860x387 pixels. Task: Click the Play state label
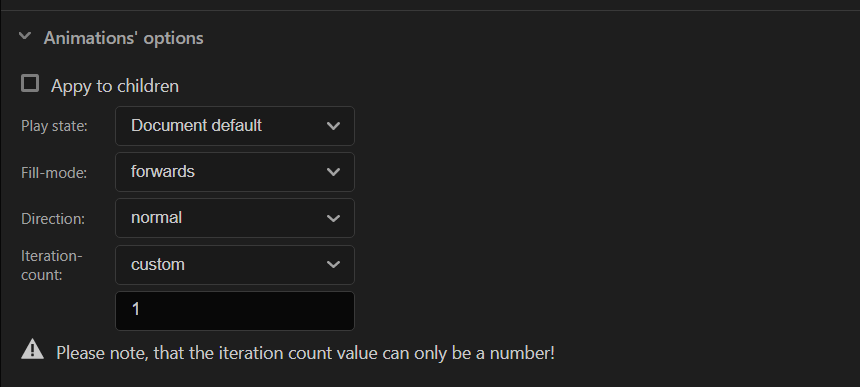[x=54, y=126]
